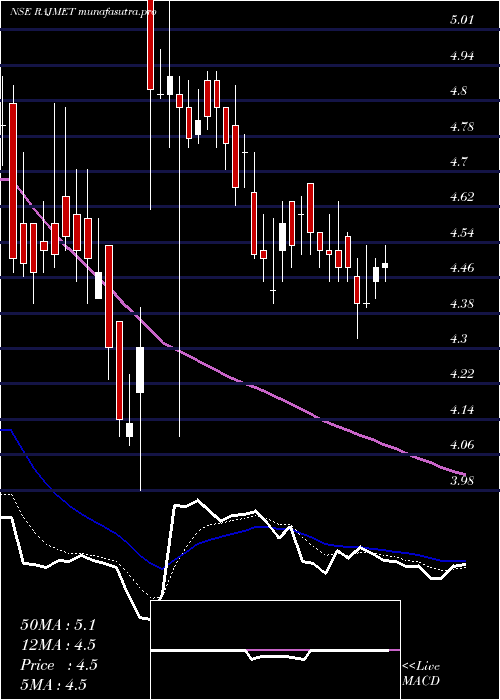Click the 5MA : 4.5 legend entry

[54, 685]
